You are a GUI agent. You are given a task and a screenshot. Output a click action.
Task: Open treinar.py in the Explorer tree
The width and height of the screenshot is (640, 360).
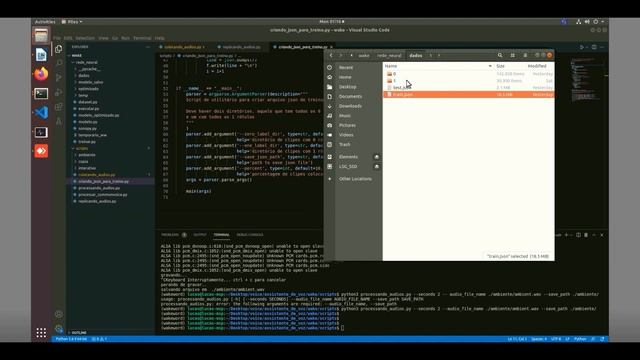(x=87, y=142)
